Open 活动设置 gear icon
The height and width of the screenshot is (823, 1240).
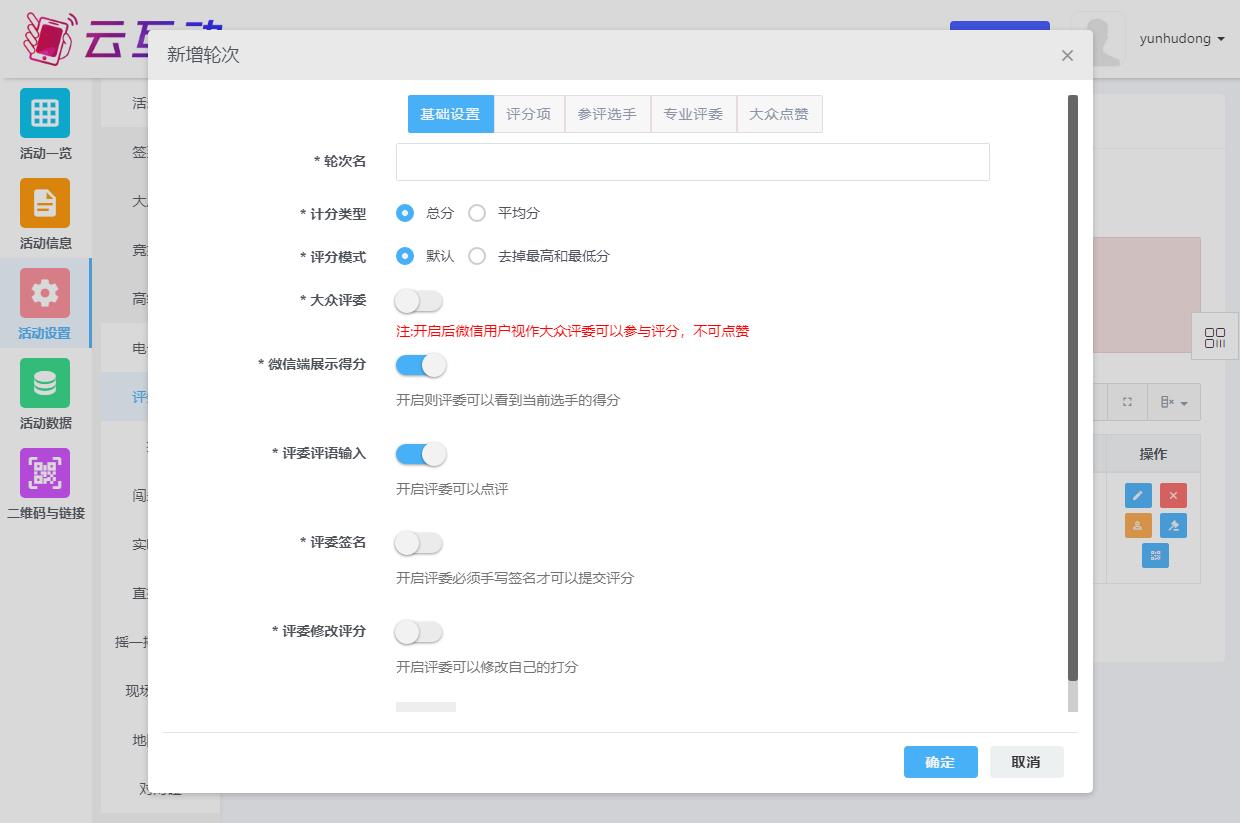tap(45, 293)
